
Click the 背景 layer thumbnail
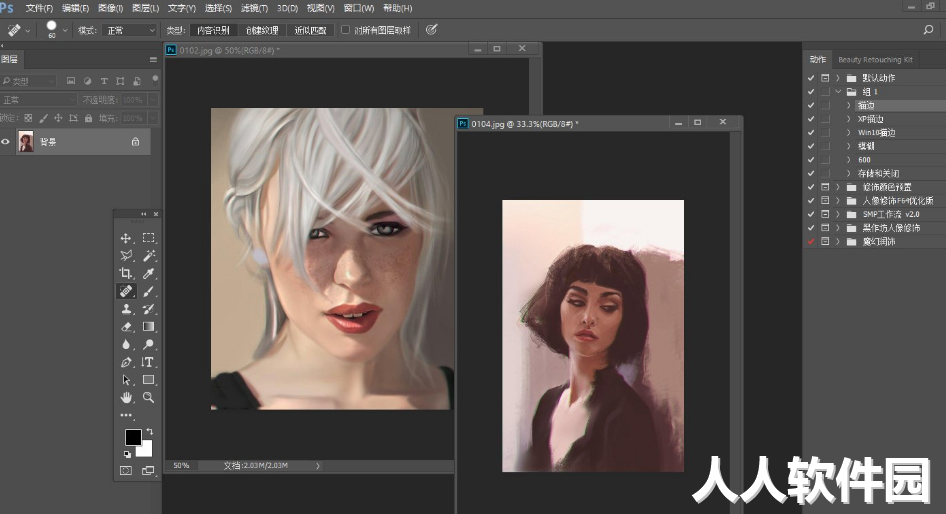point(26,142)
